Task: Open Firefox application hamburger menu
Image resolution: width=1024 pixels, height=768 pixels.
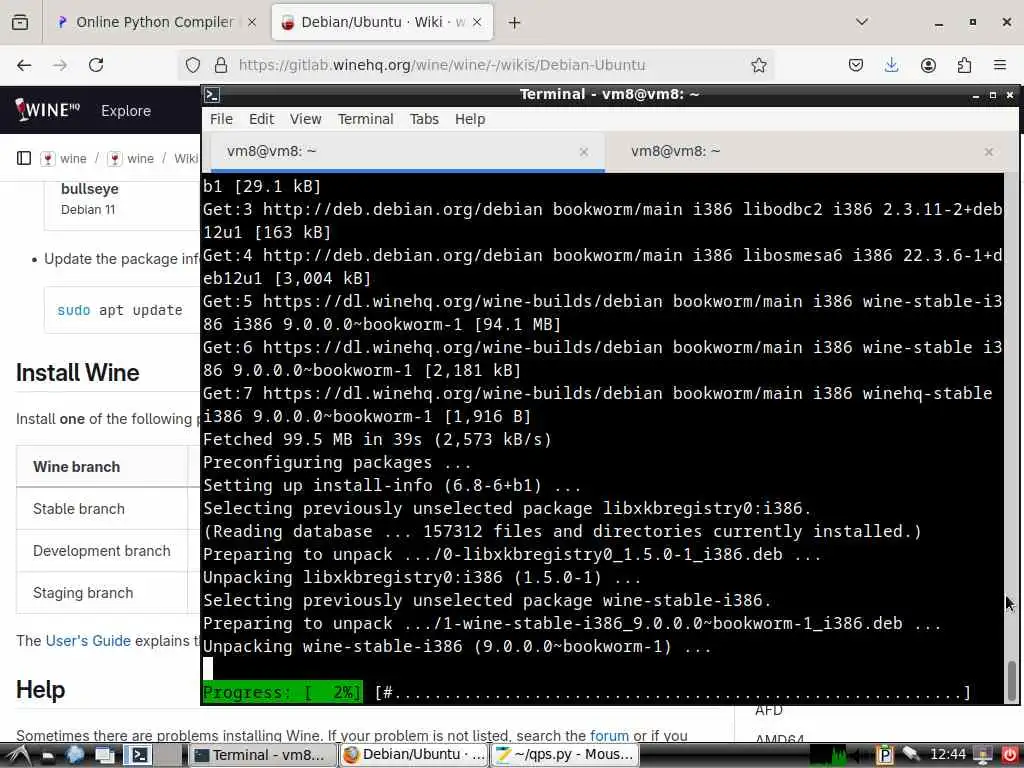Action: (x=1000, y=65)
